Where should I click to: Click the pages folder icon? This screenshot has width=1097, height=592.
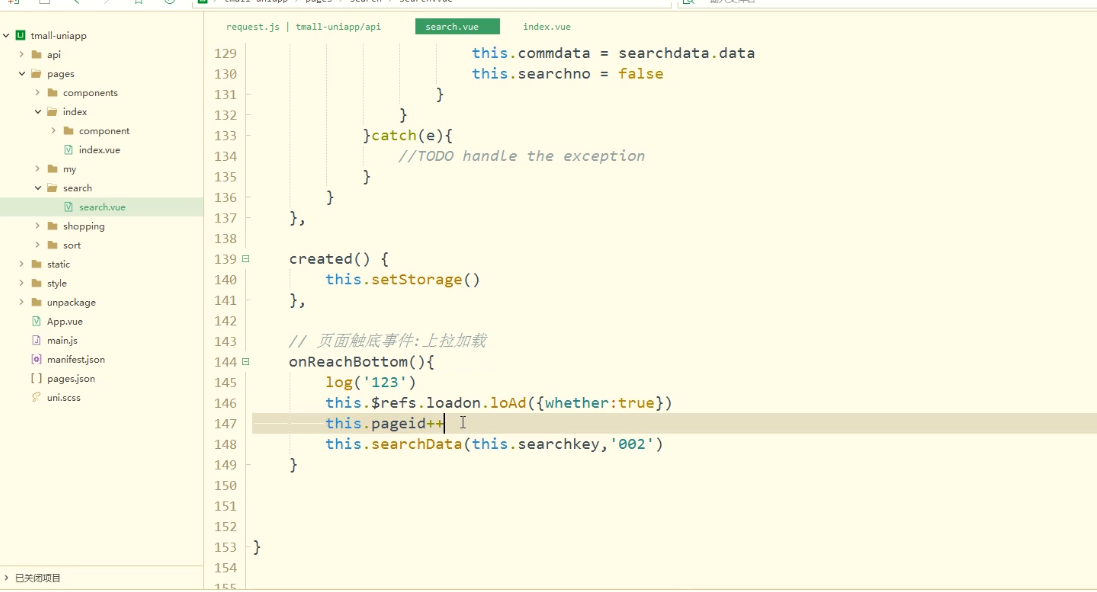pos(36,73)
